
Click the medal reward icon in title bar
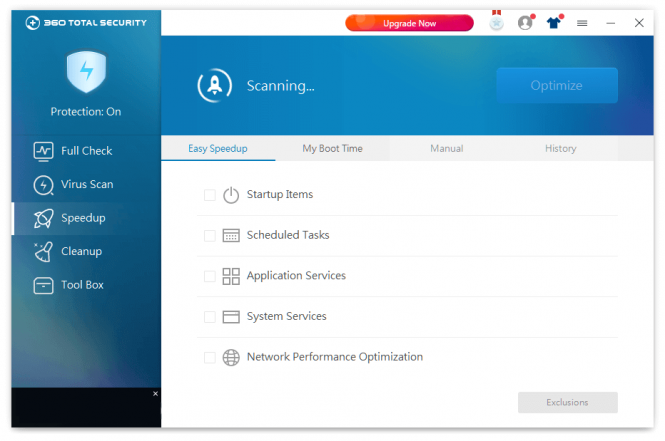(496, 21)
